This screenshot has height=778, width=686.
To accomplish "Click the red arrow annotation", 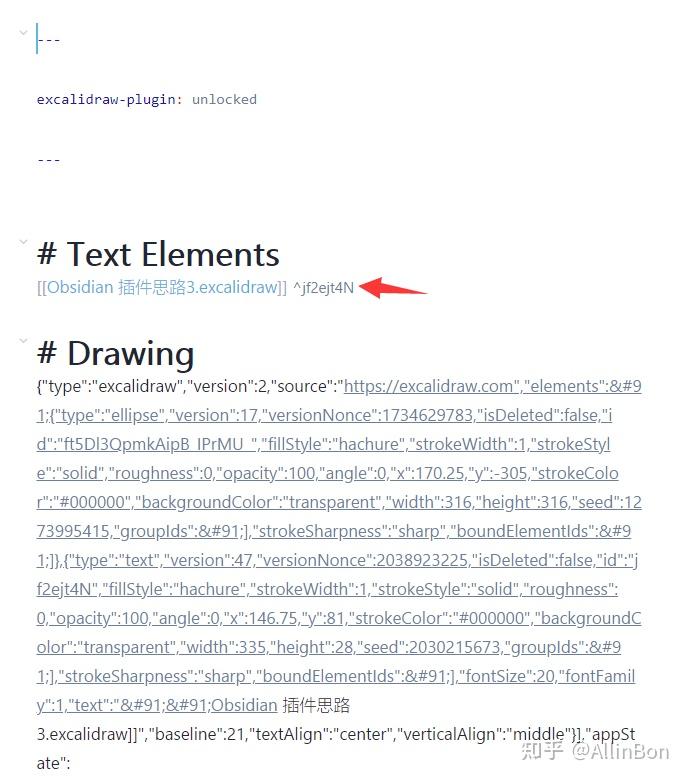I will 393,288.
